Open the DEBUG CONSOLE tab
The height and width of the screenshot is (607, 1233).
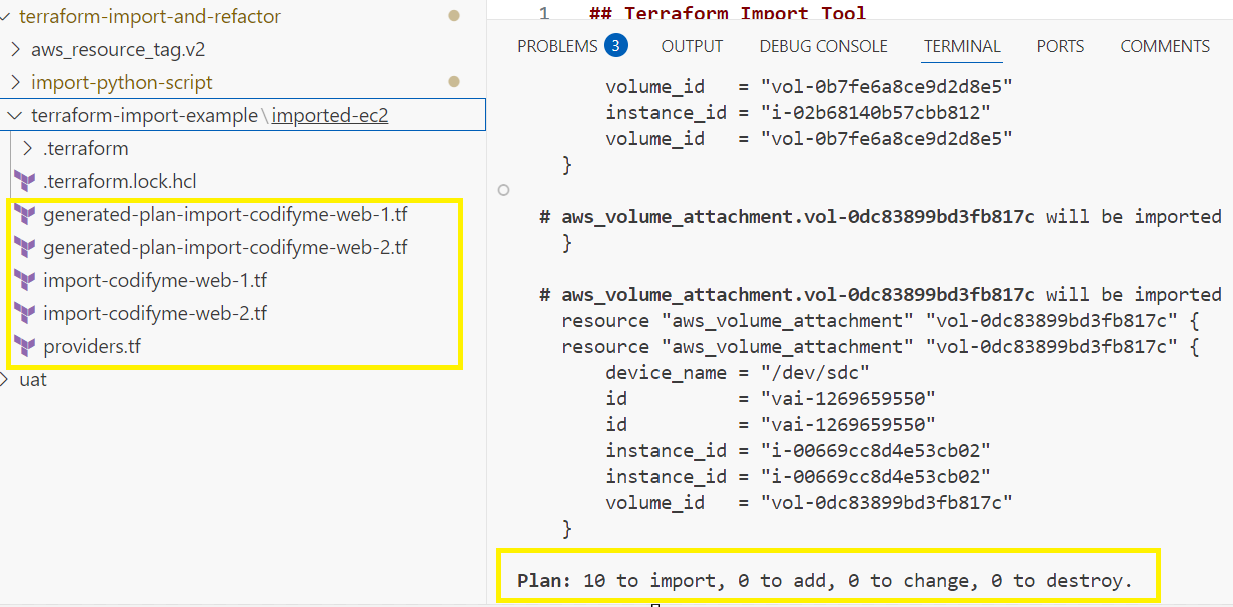pos(823,46)
